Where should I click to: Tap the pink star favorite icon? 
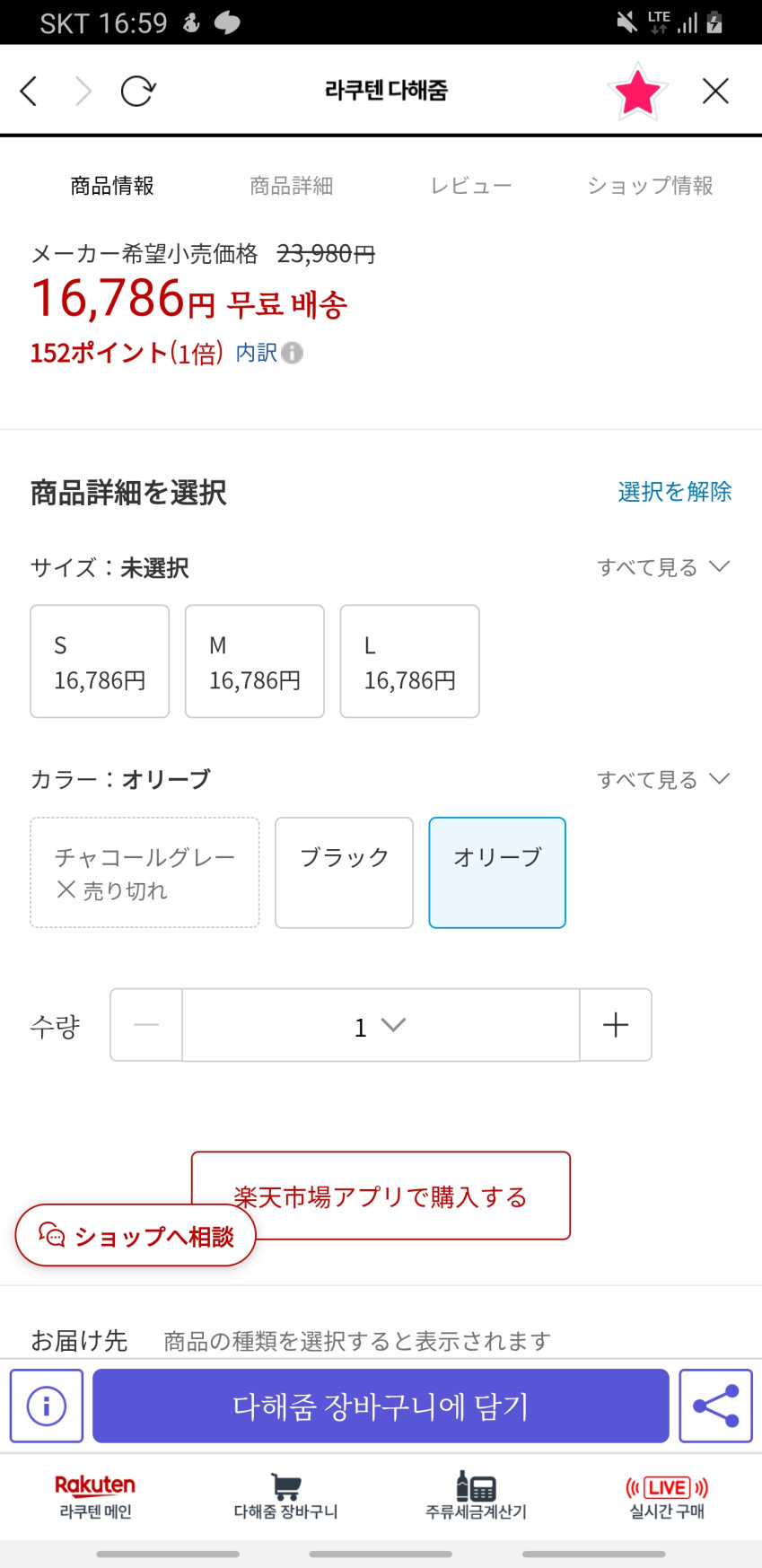(637, 91)
